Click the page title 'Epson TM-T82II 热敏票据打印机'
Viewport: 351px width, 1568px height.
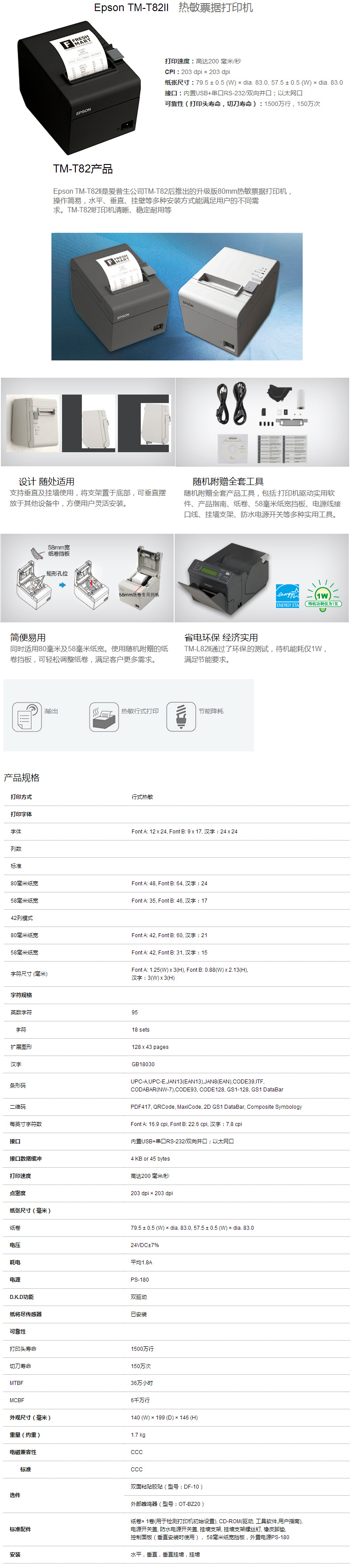tap(173, 7)
